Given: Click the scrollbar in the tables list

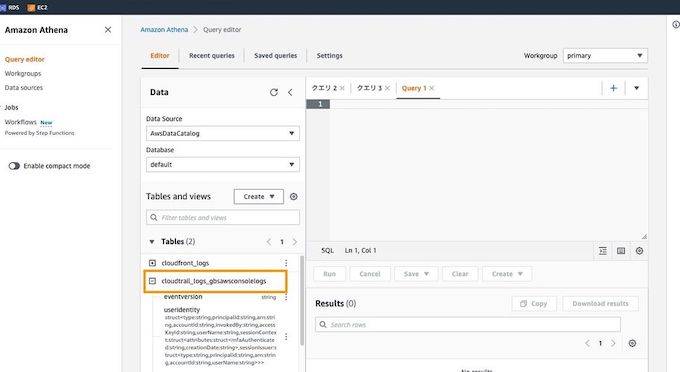Looking at the screenshot, I should [x=301, y=300].
